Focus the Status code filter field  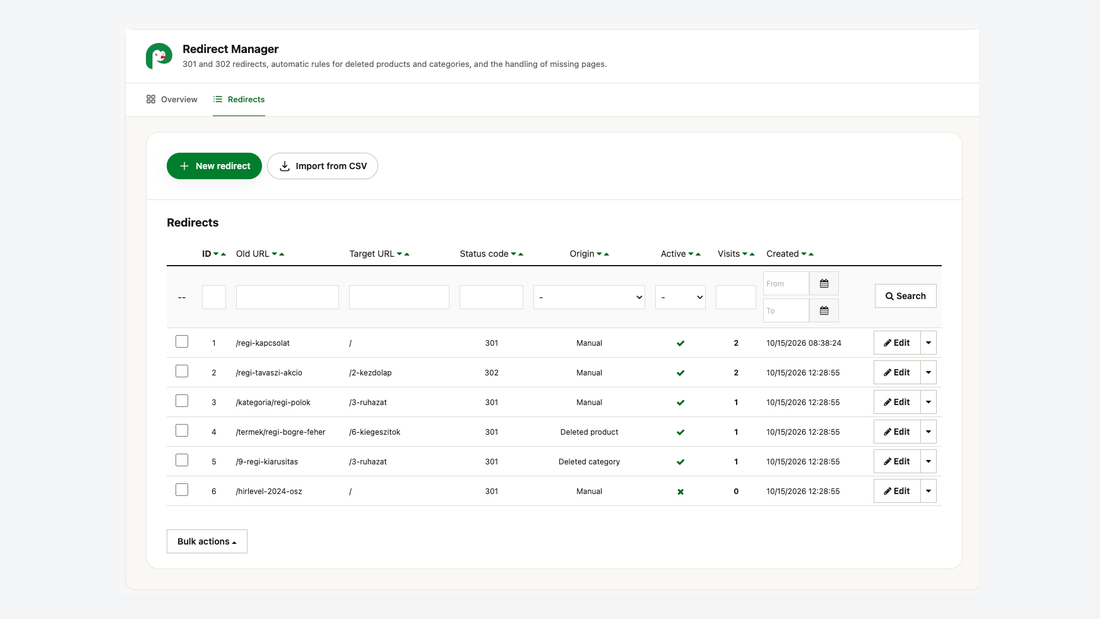tap(491, 297)
